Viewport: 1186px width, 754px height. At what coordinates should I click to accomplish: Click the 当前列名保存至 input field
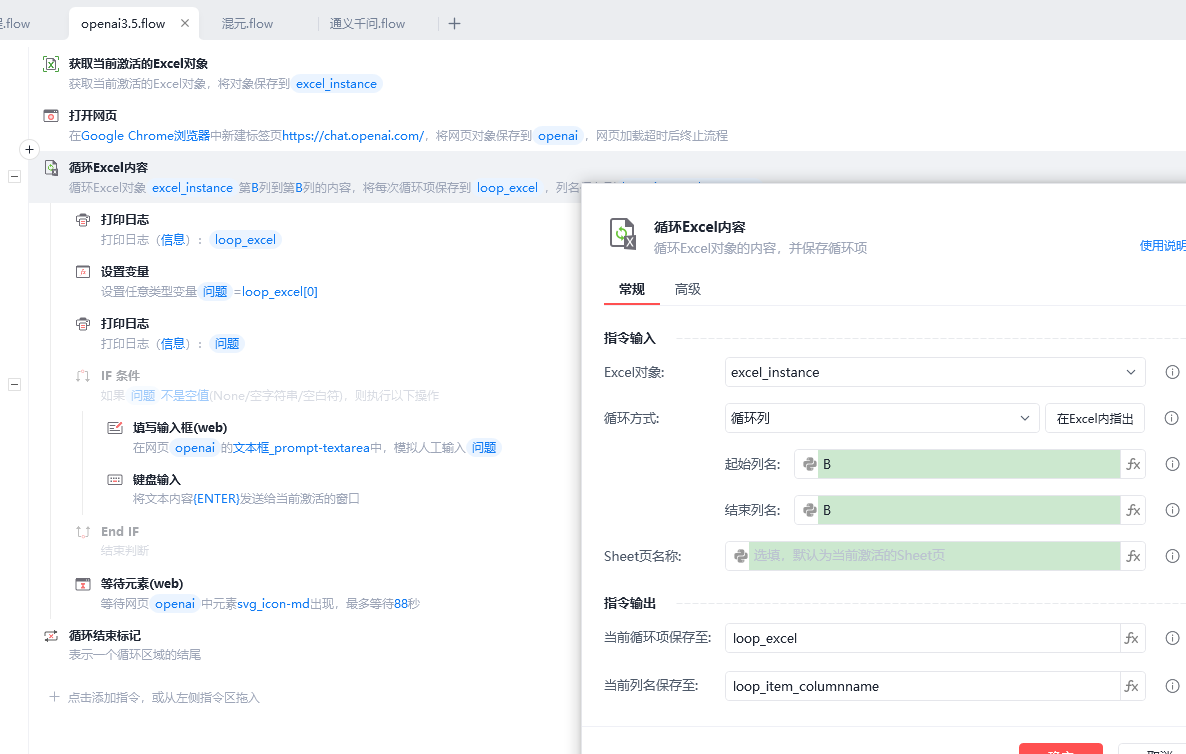pos(920,686)
